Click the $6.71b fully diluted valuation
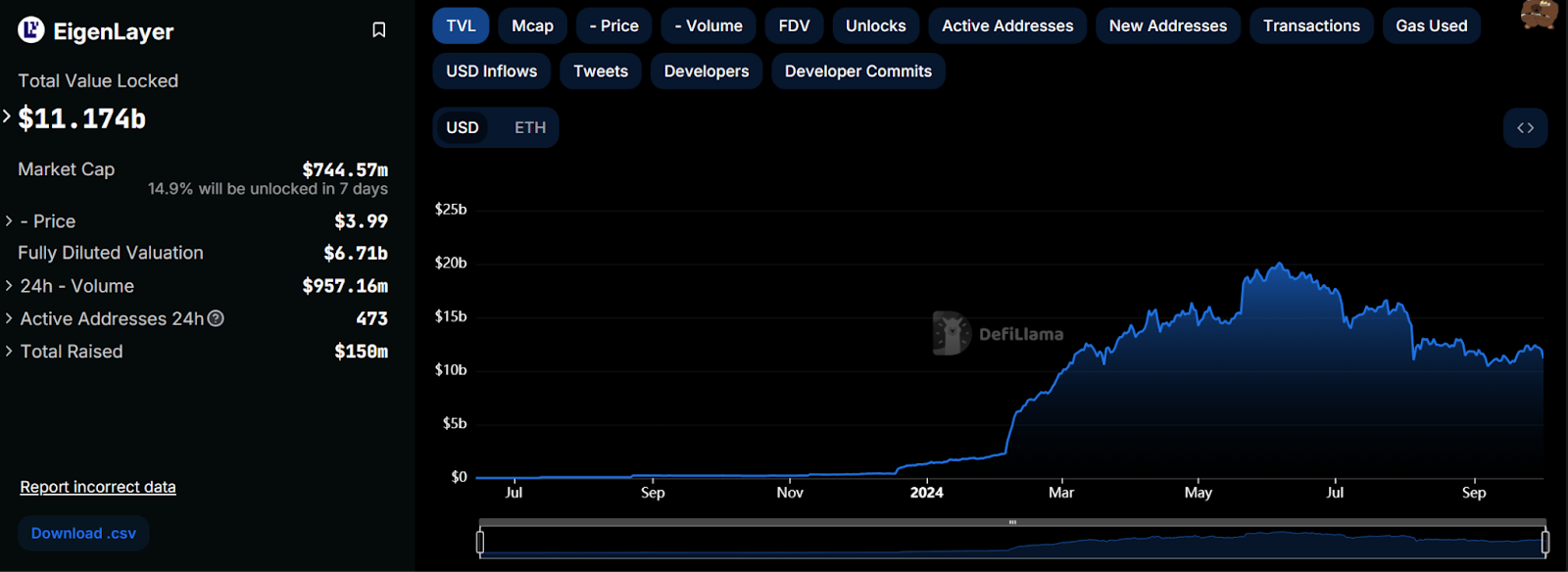 (356, 253)
